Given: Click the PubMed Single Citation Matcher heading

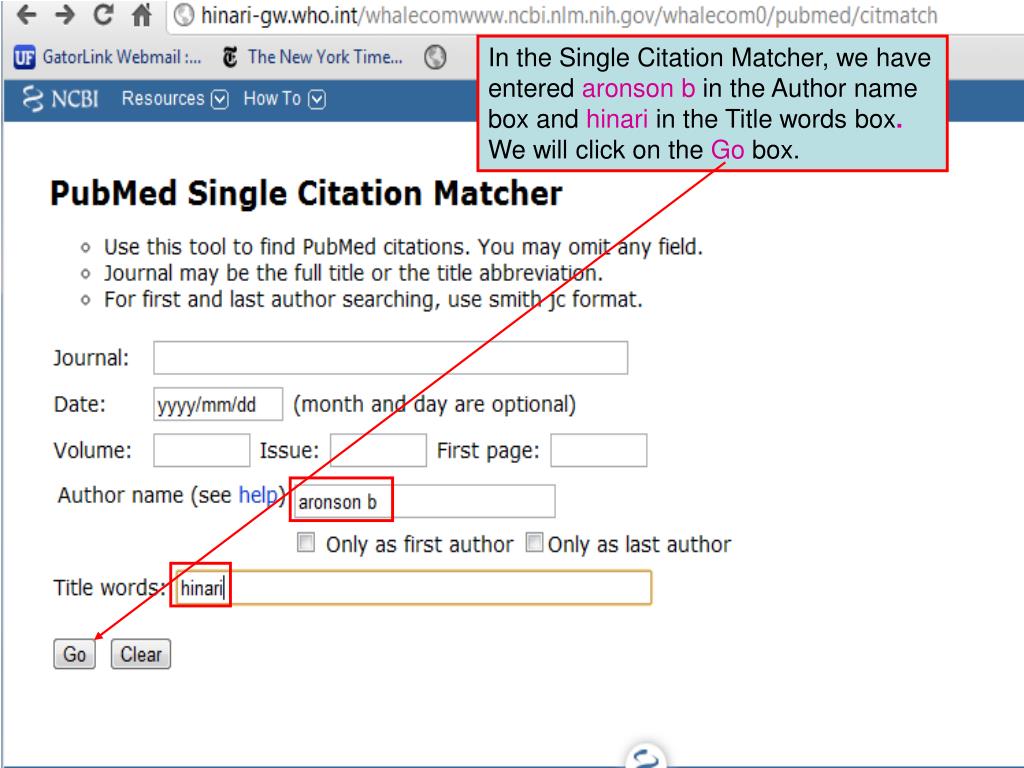Looking at the screenshot, I should [x=306, y=193].
